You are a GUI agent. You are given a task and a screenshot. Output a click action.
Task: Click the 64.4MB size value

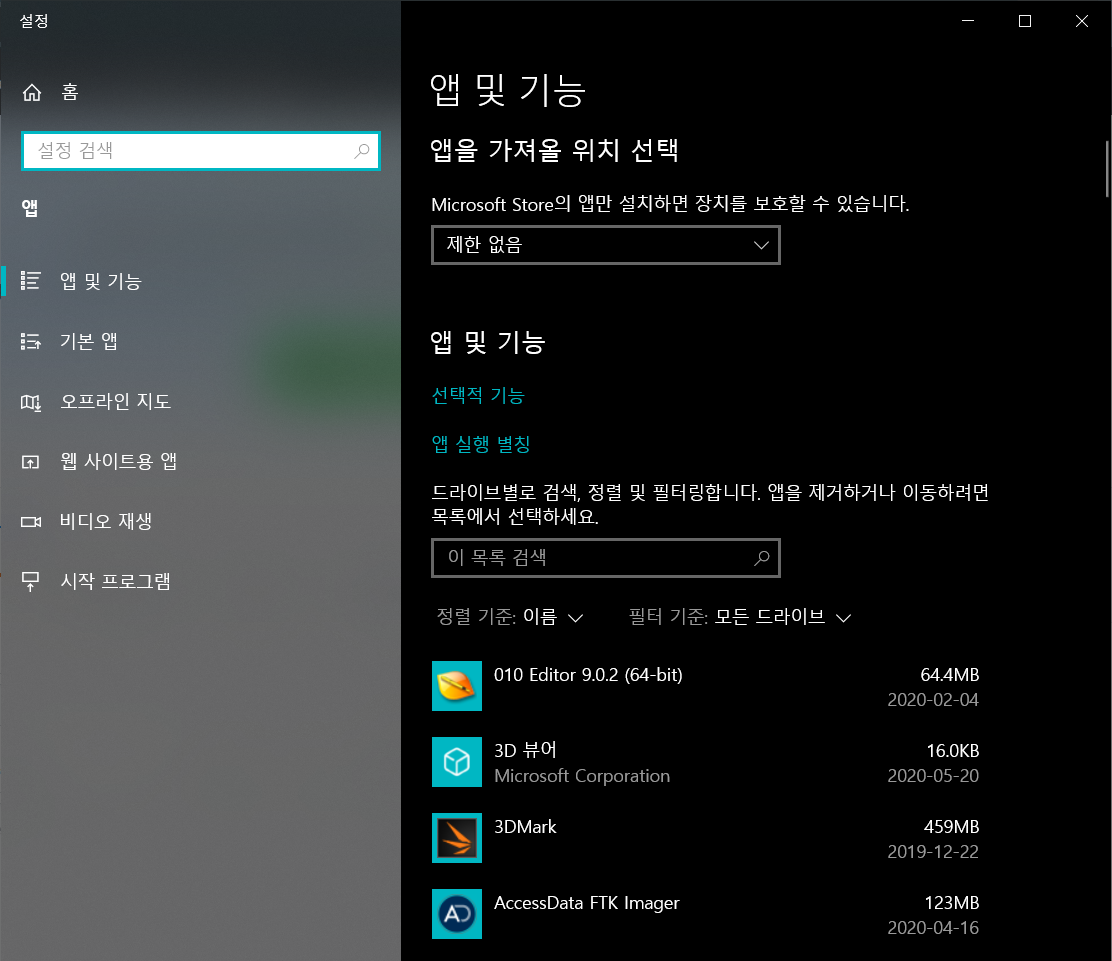point(950,674)
